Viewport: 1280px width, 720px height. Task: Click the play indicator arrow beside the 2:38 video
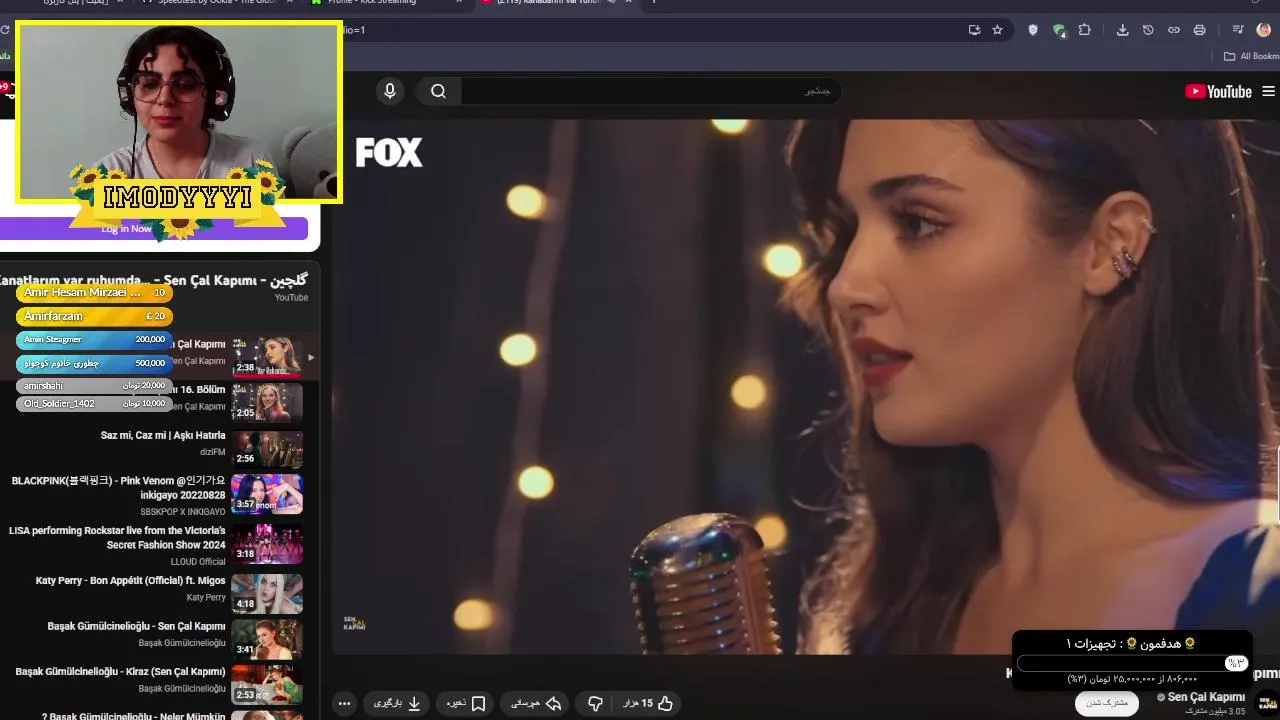coord(311,357)
